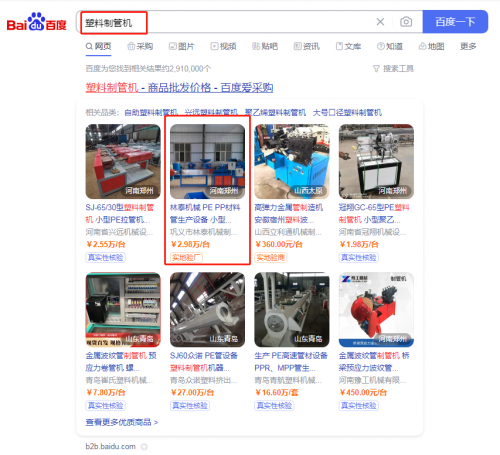The width and height of the screenshot is (500, 455).
Task: Open the 搜索工具 filter
Action: (x=393, y=69)
